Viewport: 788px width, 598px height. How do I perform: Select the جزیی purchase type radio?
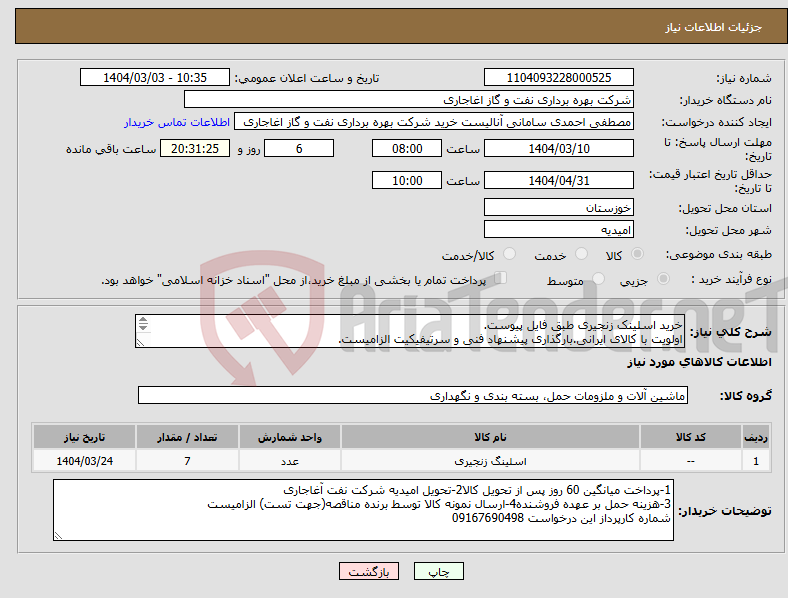click(663, 278)
